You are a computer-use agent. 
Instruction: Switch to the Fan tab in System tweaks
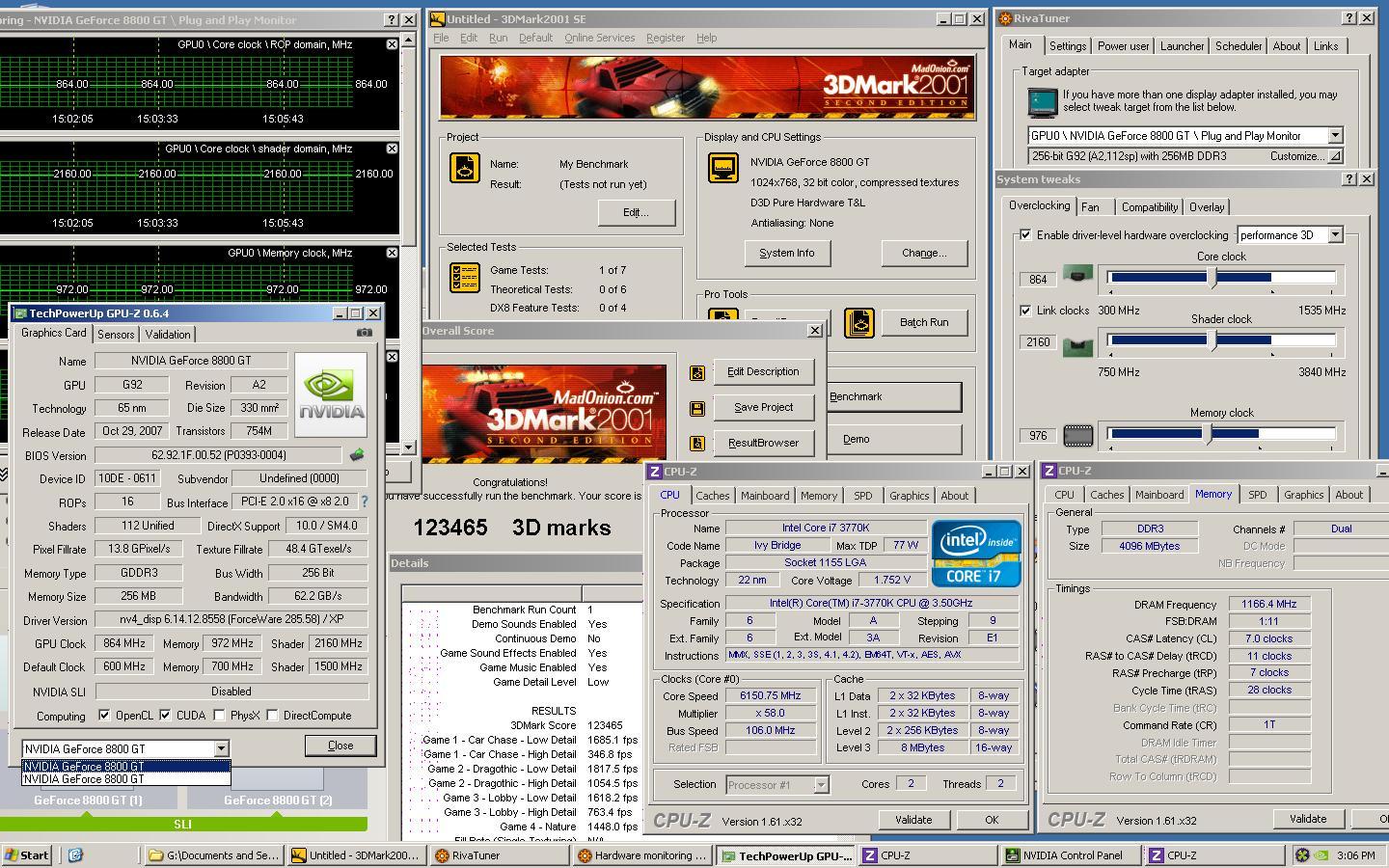[x=1090, y=207]
